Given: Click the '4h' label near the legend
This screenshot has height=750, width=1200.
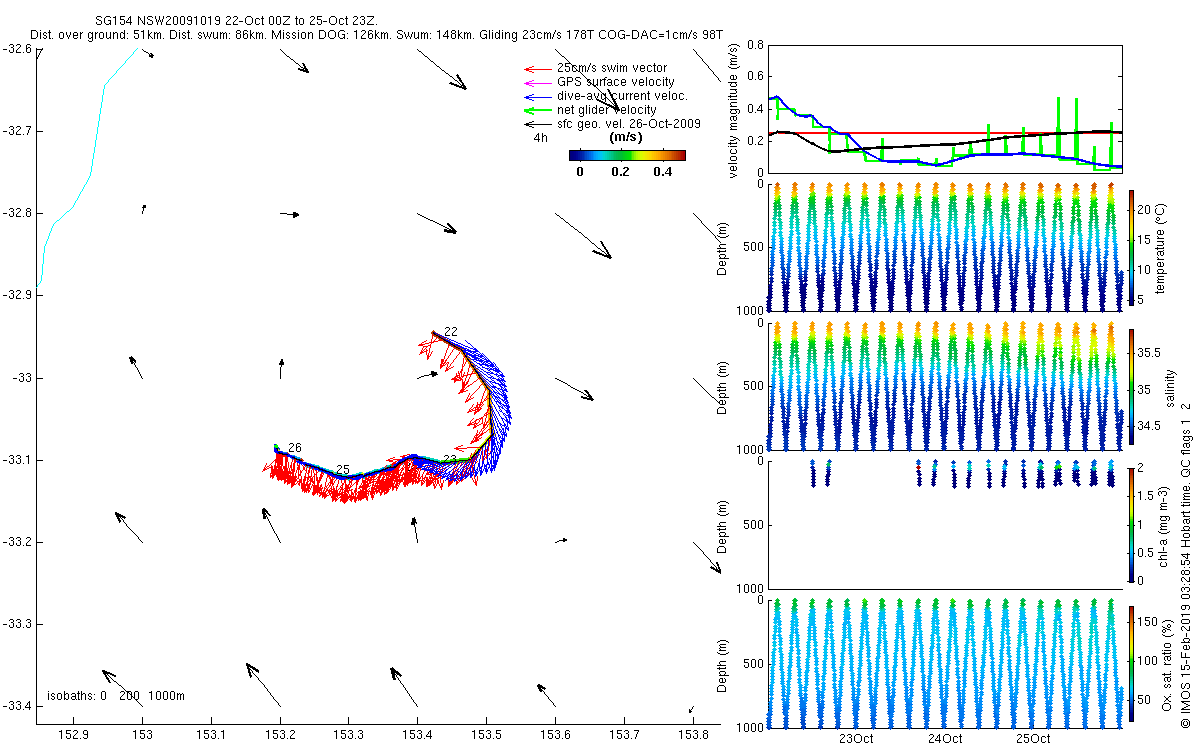Looking at the screenshot, I should 541,138.
